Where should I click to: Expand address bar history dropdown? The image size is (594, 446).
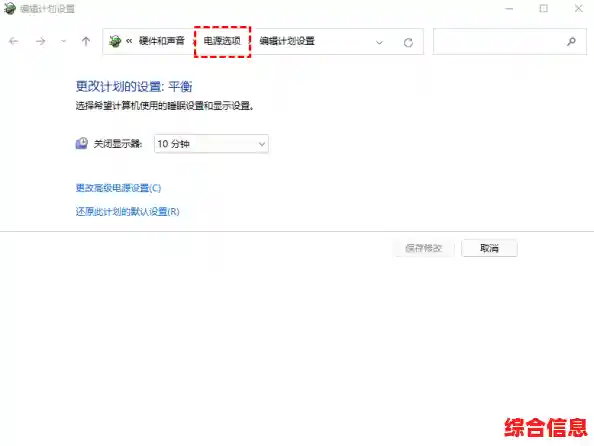click(x=379, y=42)
